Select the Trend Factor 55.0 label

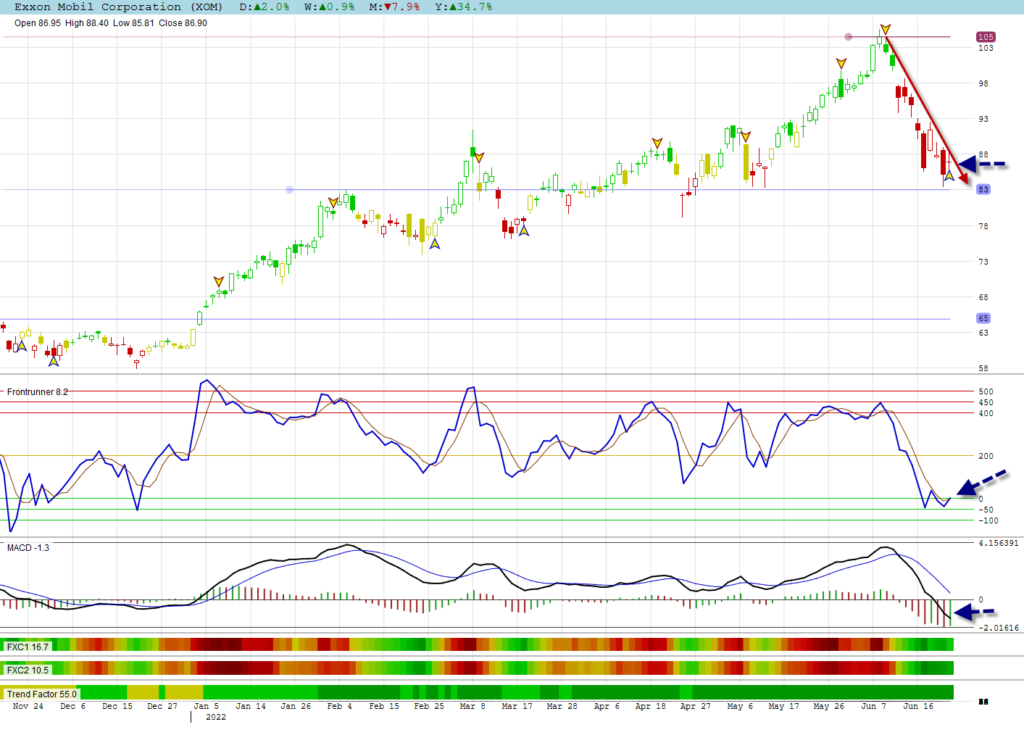(42, 694)
